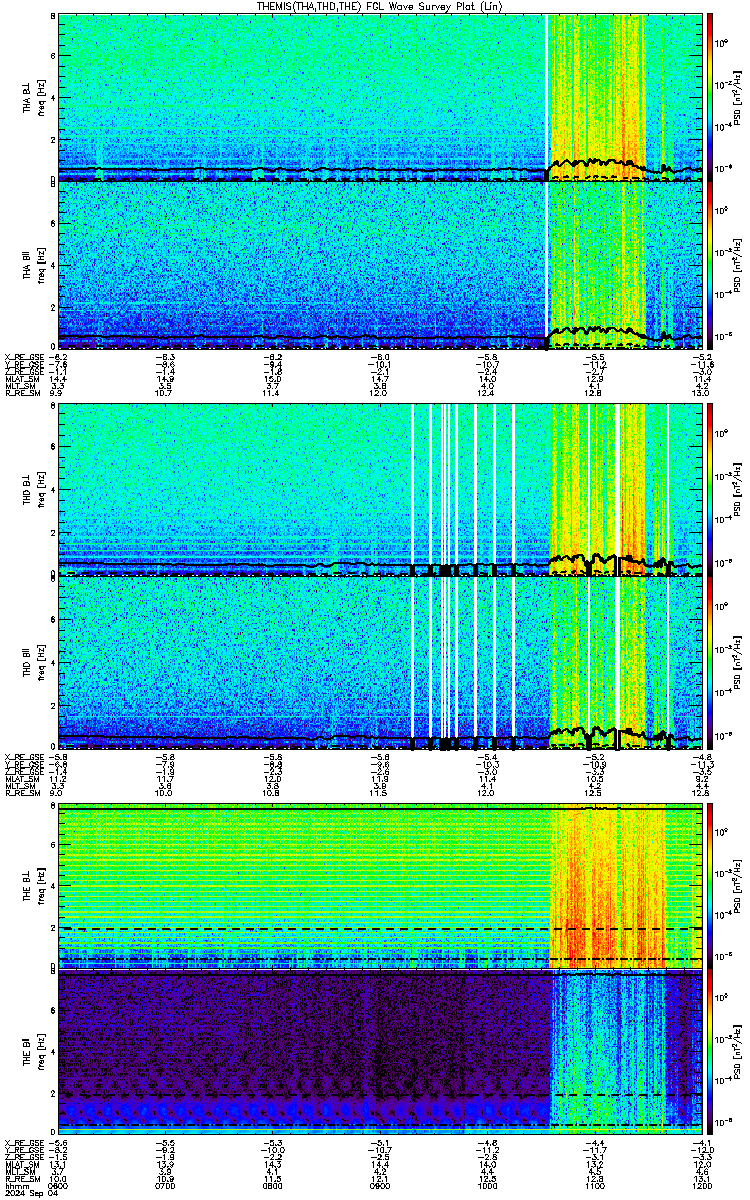Click the color bar beside THA B-parallel panel
Viewport: 750px width, 1200px height.
click(711, 265)
